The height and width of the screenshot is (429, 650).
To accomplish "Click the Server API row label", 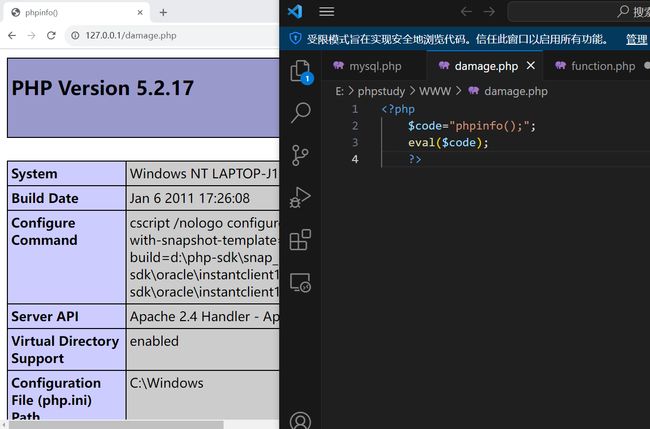I will coord(45,317).
